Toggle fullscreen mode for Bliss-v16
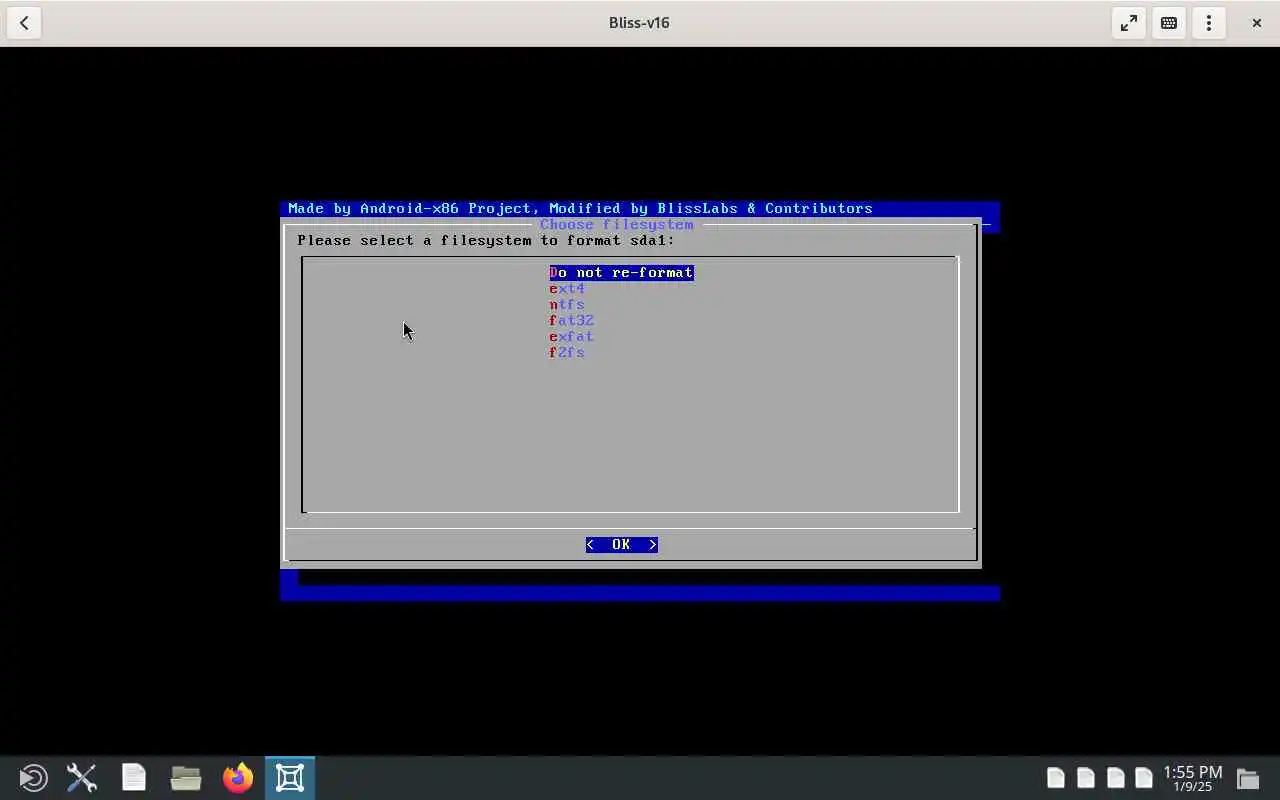Viewport: 1280px width, 800px height. (1129, 23)
